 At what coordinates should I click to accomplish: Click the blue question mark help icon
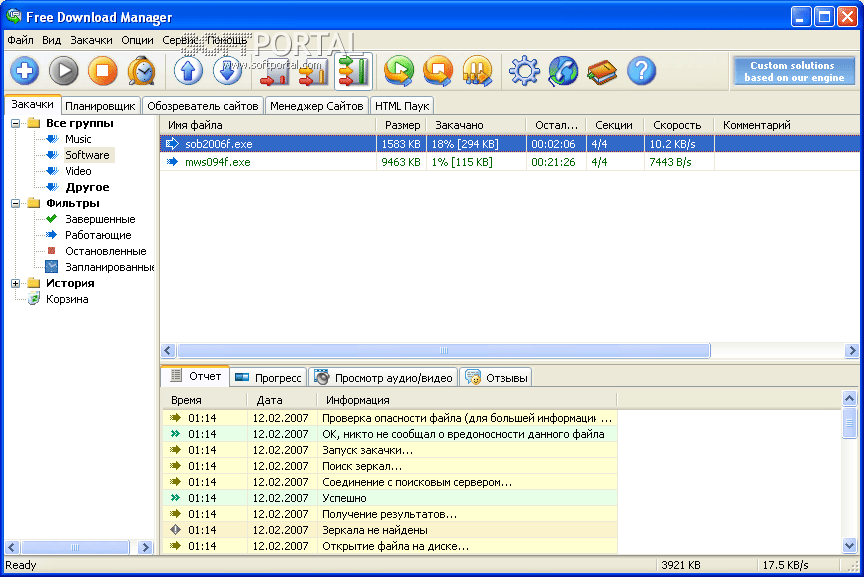[641, 71]
